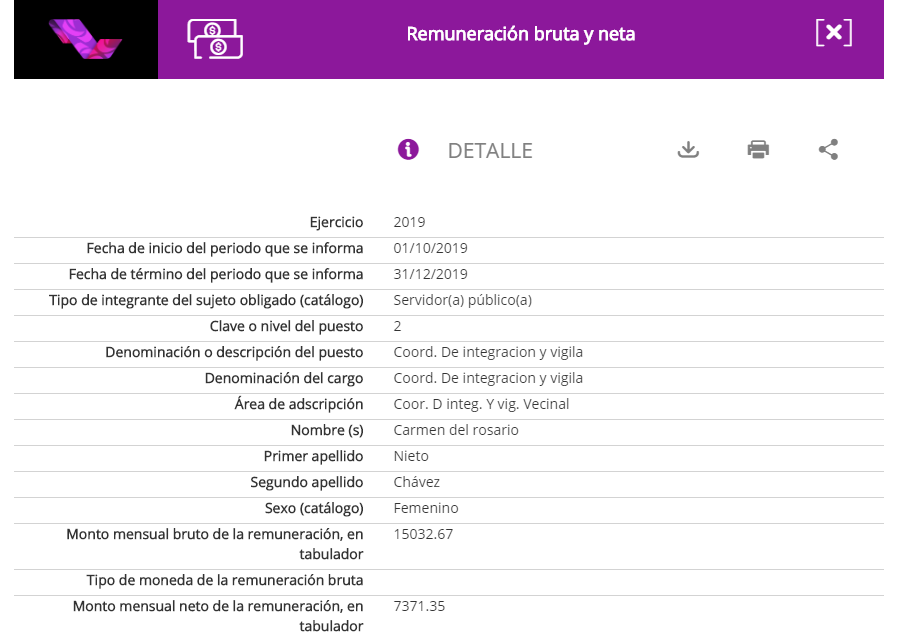Click the money bills remuneration icon
The width and height of the screenshot is (899, 641).
pos(215,39)
